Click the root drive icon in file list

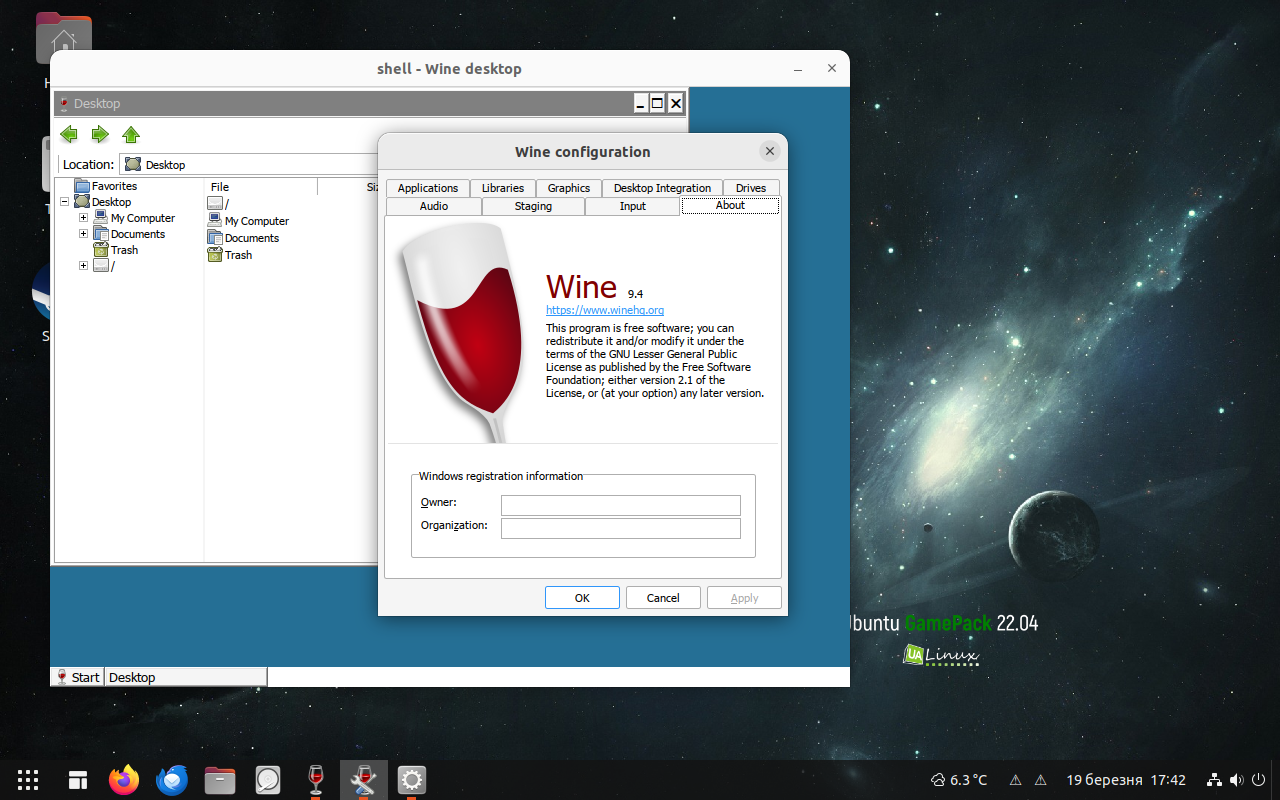pos(215,203)
